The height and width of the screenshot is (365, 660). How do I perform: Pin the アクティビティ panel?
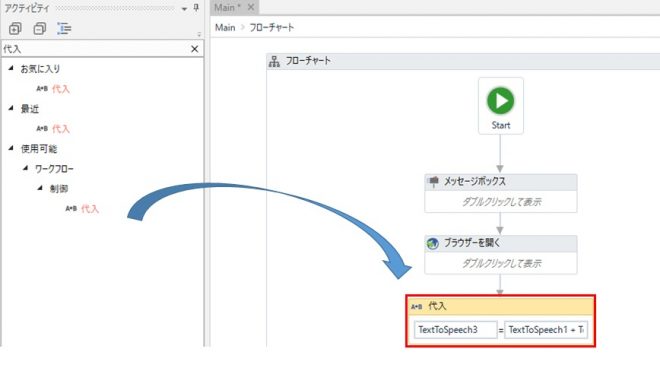[196, 8]
